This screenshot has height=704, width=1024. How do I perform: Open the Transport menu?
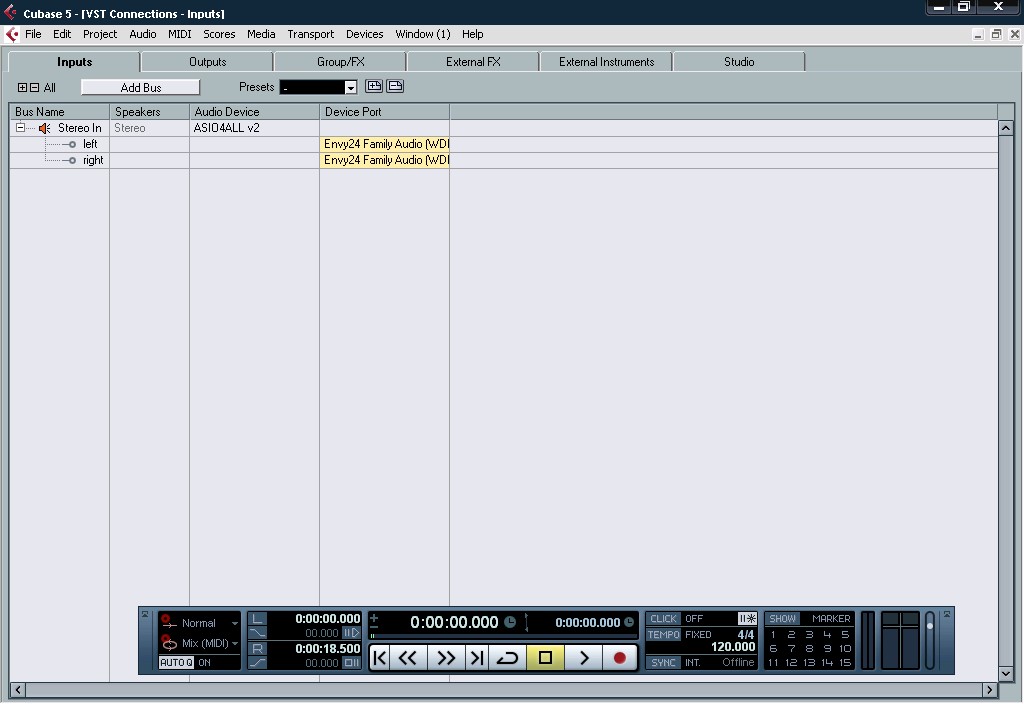(310, 34)
